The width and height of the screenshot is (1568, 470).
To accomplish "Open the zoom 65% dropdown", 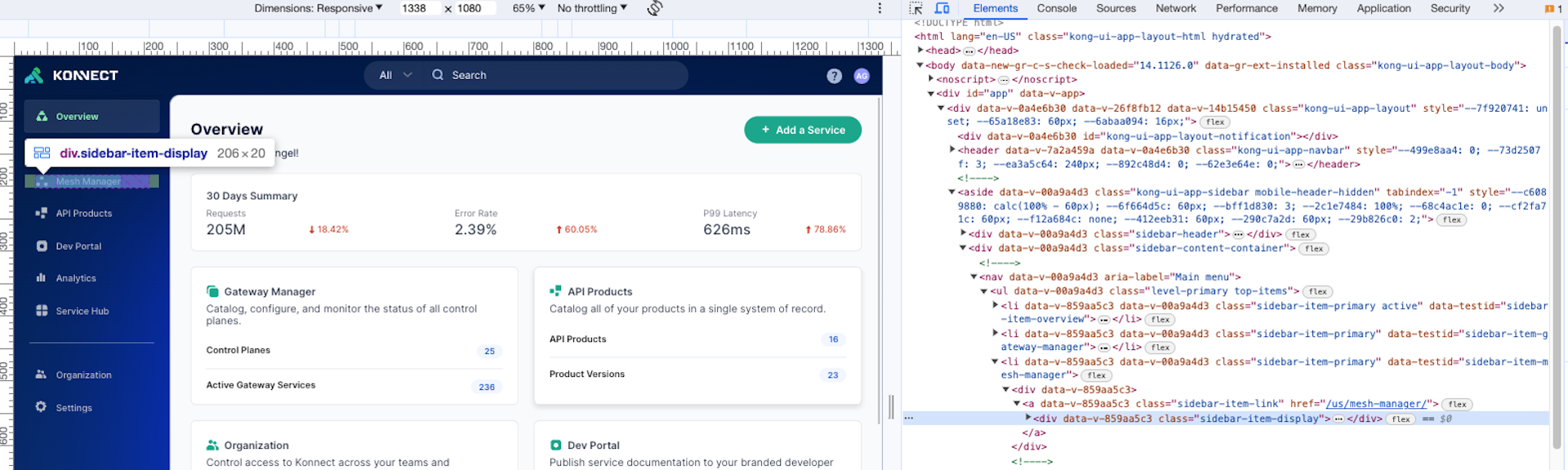I will (x=528, y=8).
